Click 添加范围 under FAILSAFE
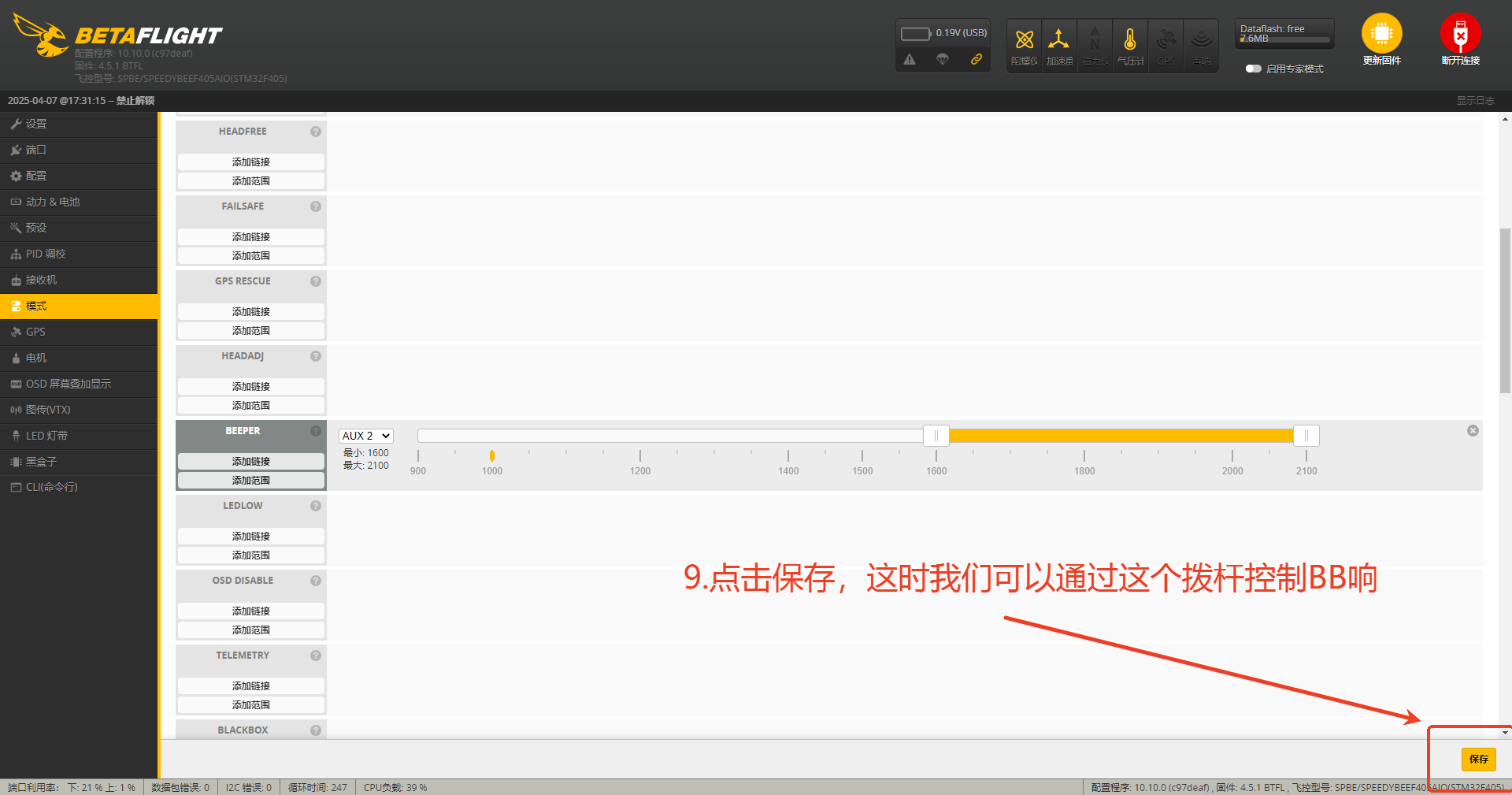Screen dimensions: 1512x795 coord(251,256)
